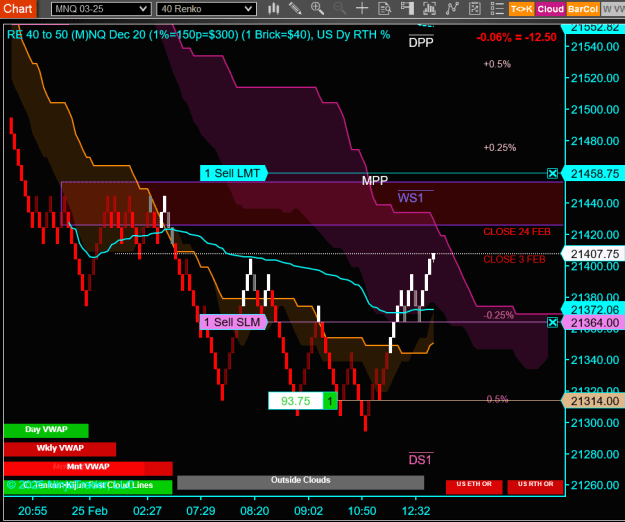This screenshot has height=522, width=625.
Task: Click the +0.25% level label
Action: pos(500,148)
